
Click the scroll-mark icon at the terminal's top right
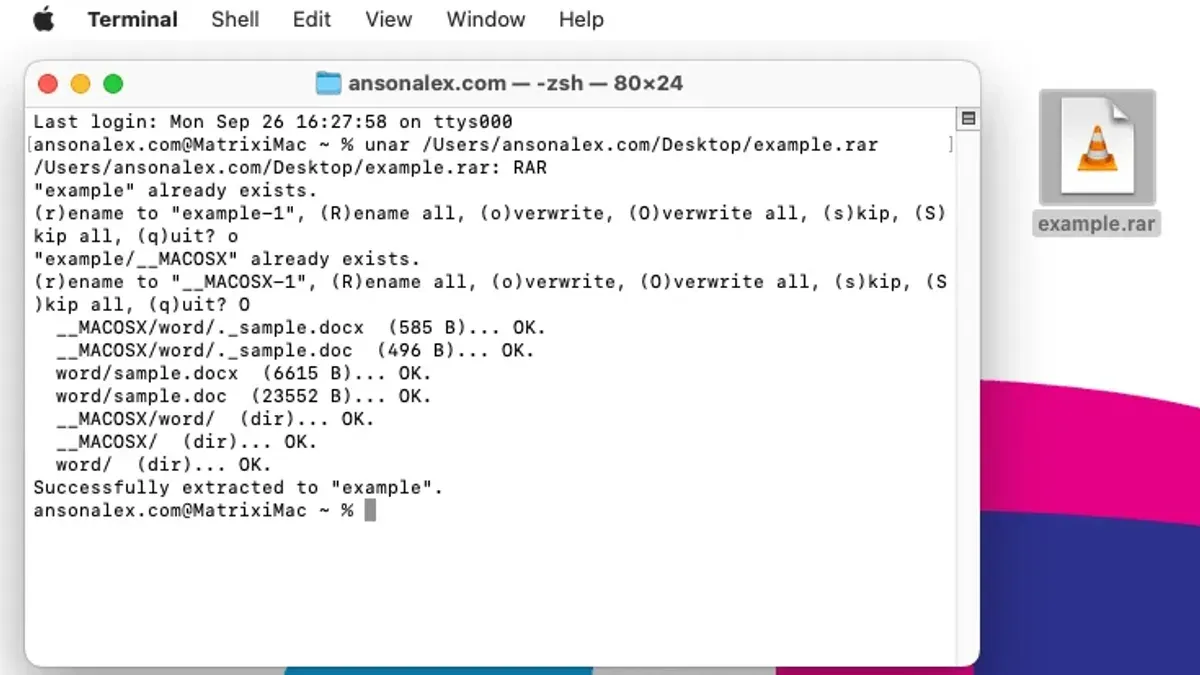point(967,120)
